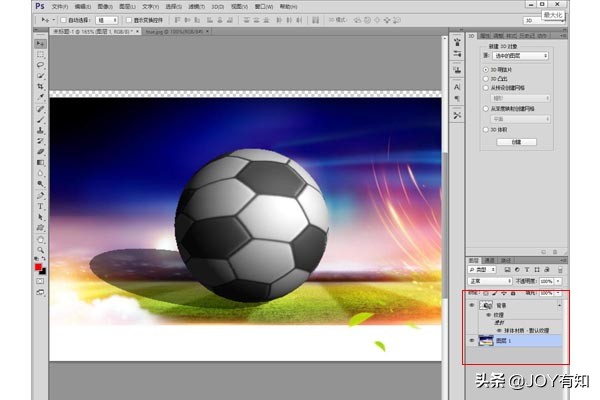Hide the 图层 1 layer eye
Viewport: 600px width, 400px height.
(471, 340)
